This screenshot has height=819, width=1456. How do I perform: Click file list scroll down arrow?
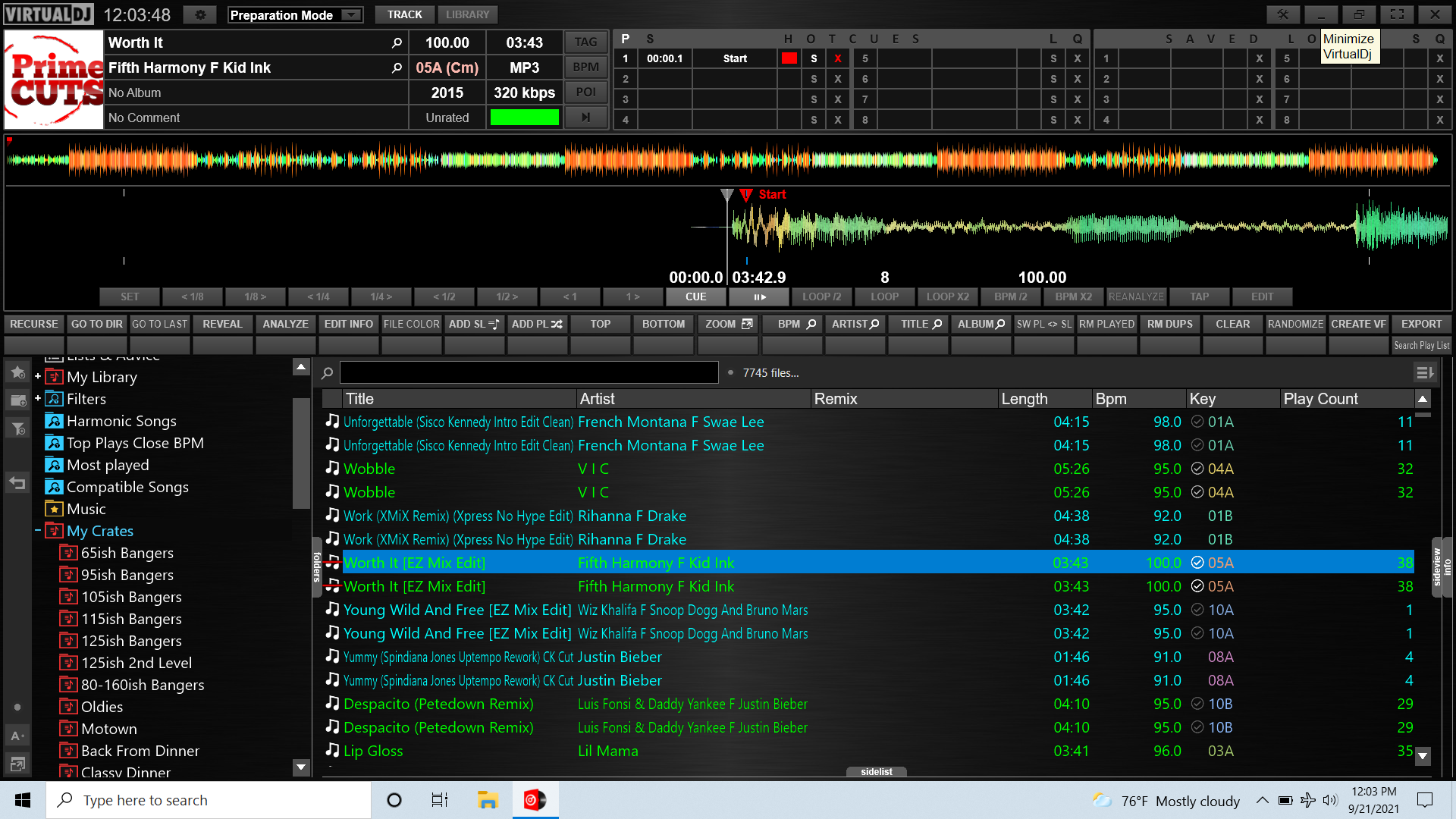click(x=1423, y=756)
